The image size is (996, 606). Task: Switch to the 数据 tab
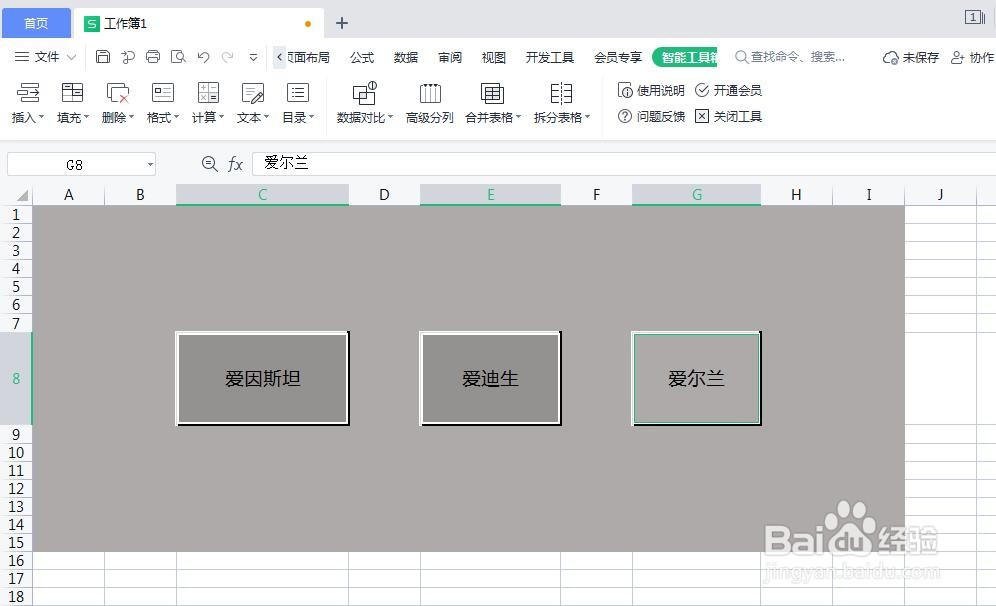pyautogui.click(x=406, y=58)
